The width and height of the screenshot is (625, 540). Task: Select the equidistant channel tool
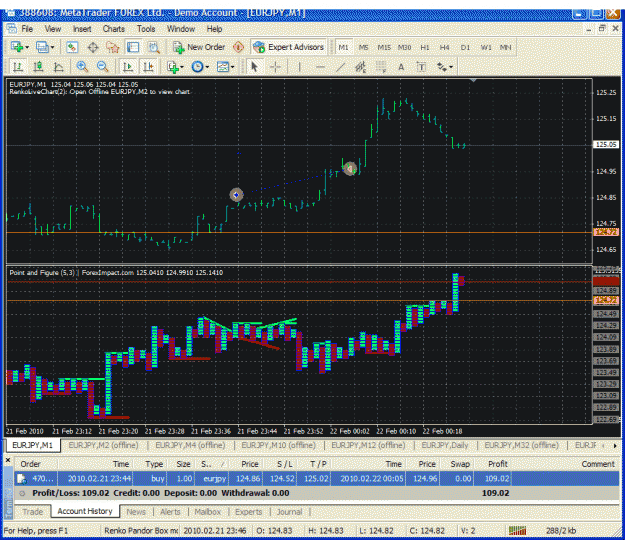pos(361,67)
